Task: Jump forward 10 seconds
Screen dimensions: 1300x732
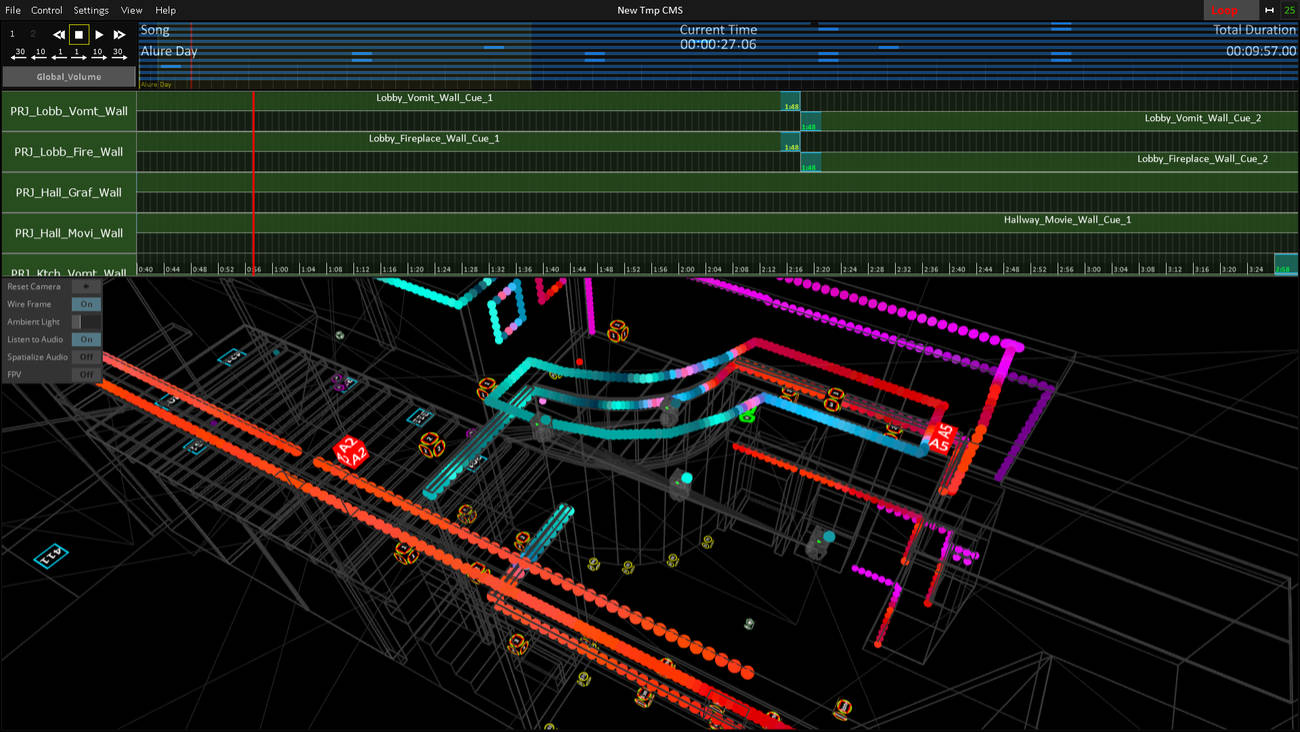Action: [x=98, y=54]
